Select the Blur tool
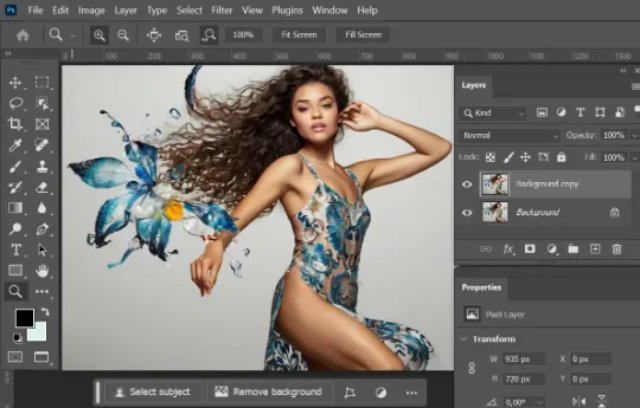This screenshot has width=640, height=408. tap(42, 208)
